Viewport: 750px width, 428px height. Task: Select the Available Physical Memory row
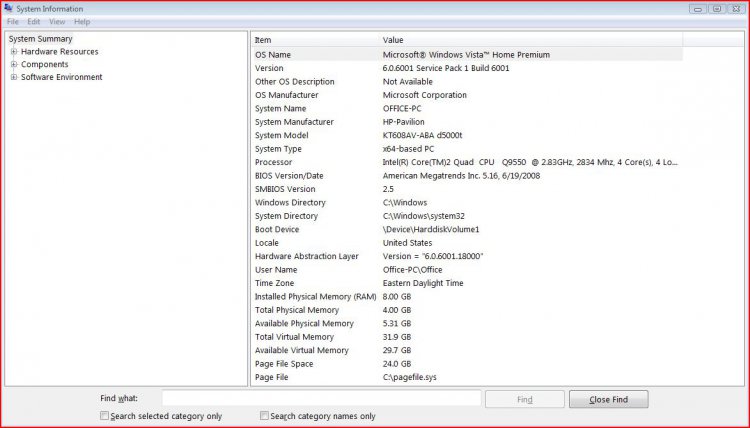coord(467,323)
